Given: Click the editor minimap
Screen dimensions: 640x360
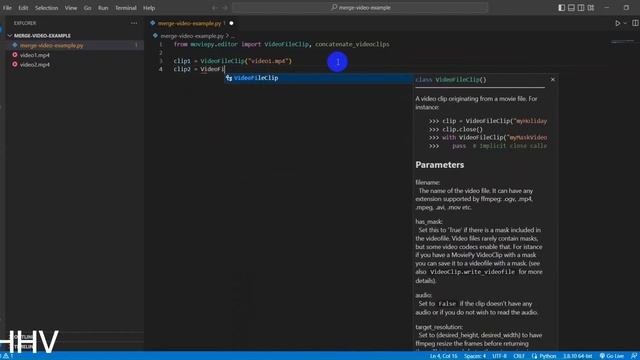Looking at the screenshot, I should coord(622,42).
